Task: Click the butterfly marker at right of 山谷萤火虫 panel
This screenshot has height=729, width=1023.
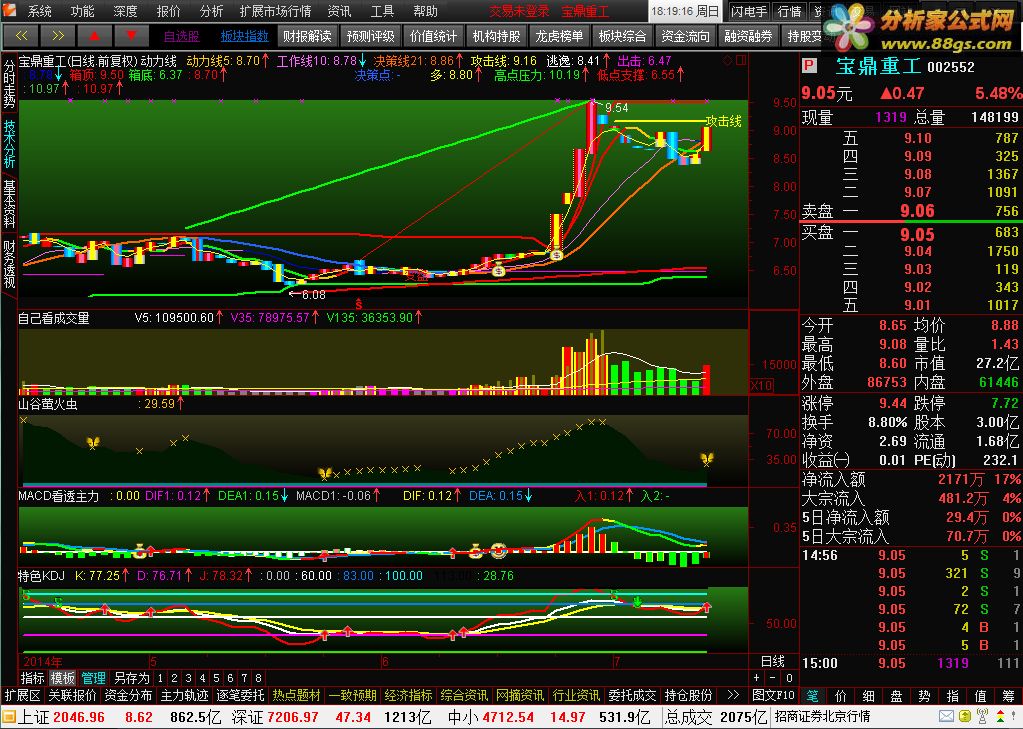Action: 707,459
